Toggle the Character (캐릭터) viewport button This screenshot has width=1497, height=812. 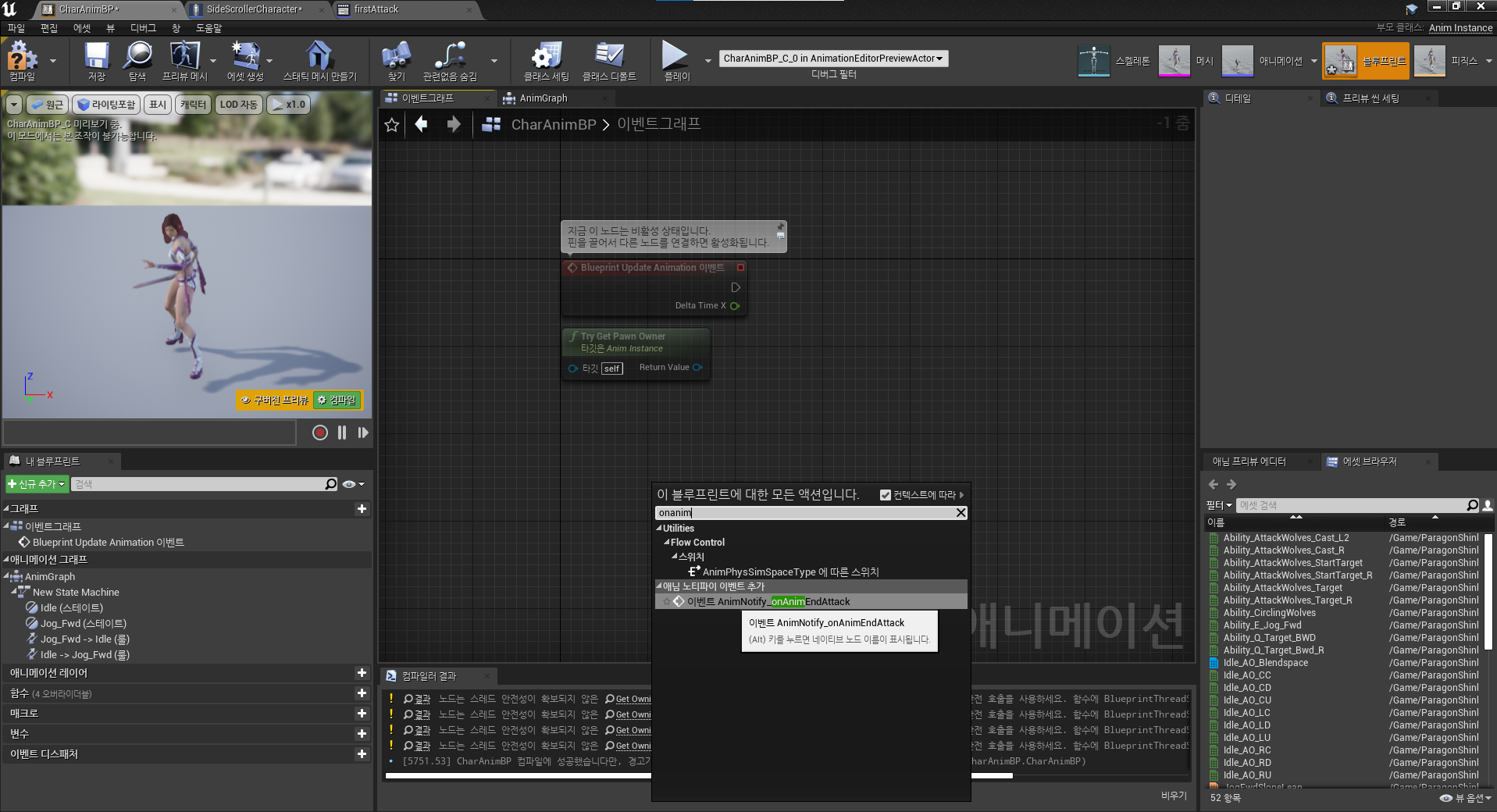[193, 105]
